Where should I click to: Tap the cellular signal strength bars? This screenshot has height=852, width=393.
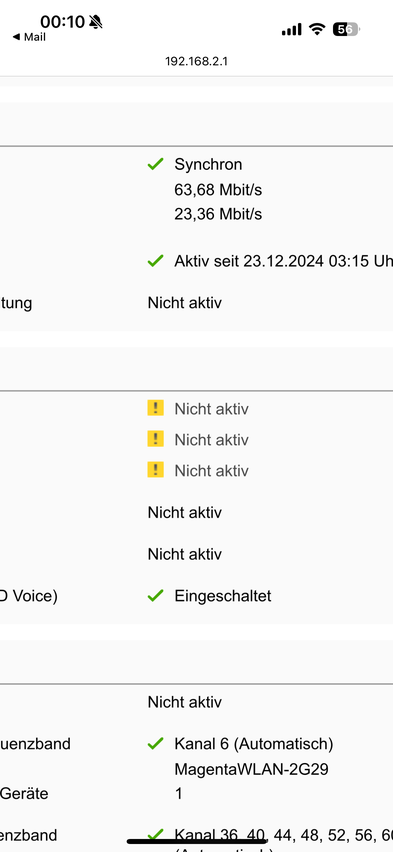291,29
